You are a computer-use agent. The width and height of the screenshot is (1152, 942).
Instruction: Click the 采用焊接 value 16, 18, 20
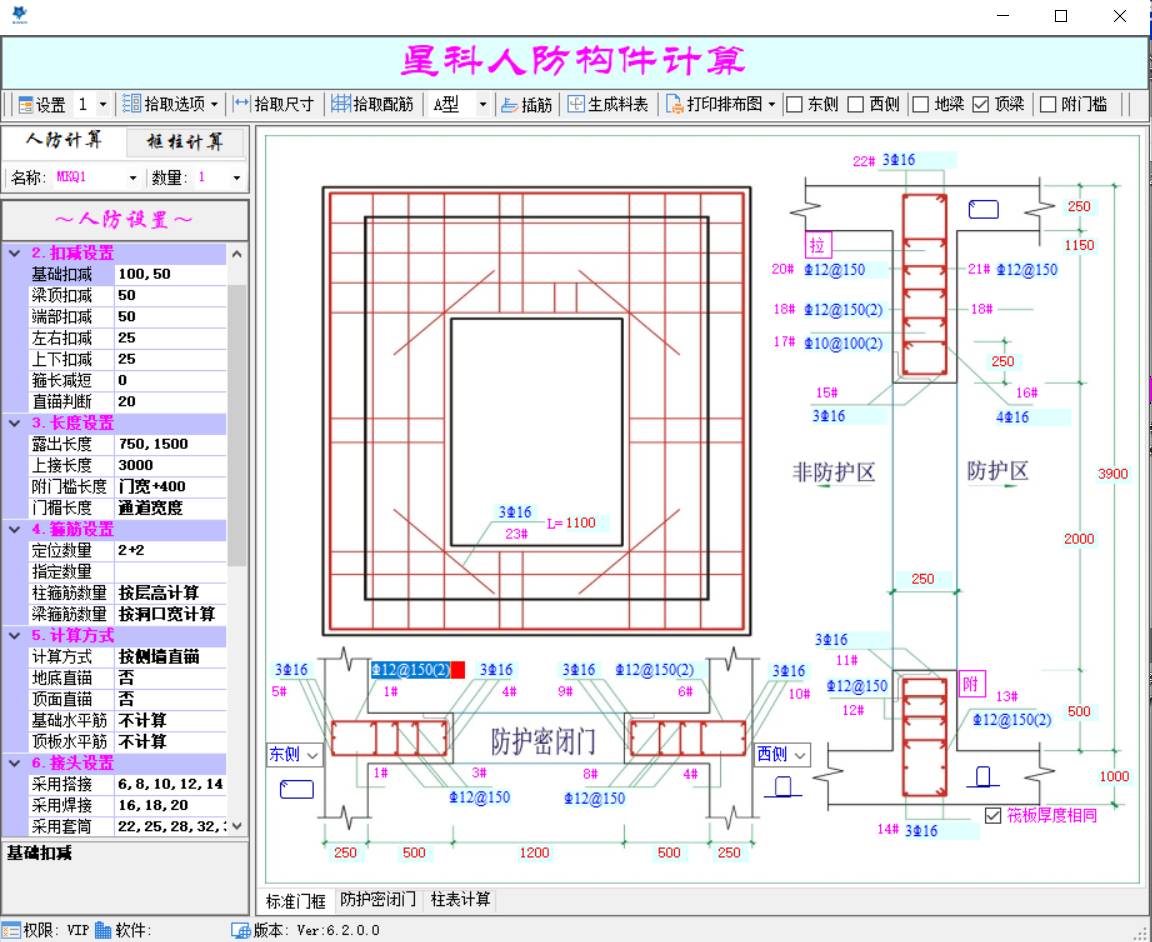click(171, 805)
